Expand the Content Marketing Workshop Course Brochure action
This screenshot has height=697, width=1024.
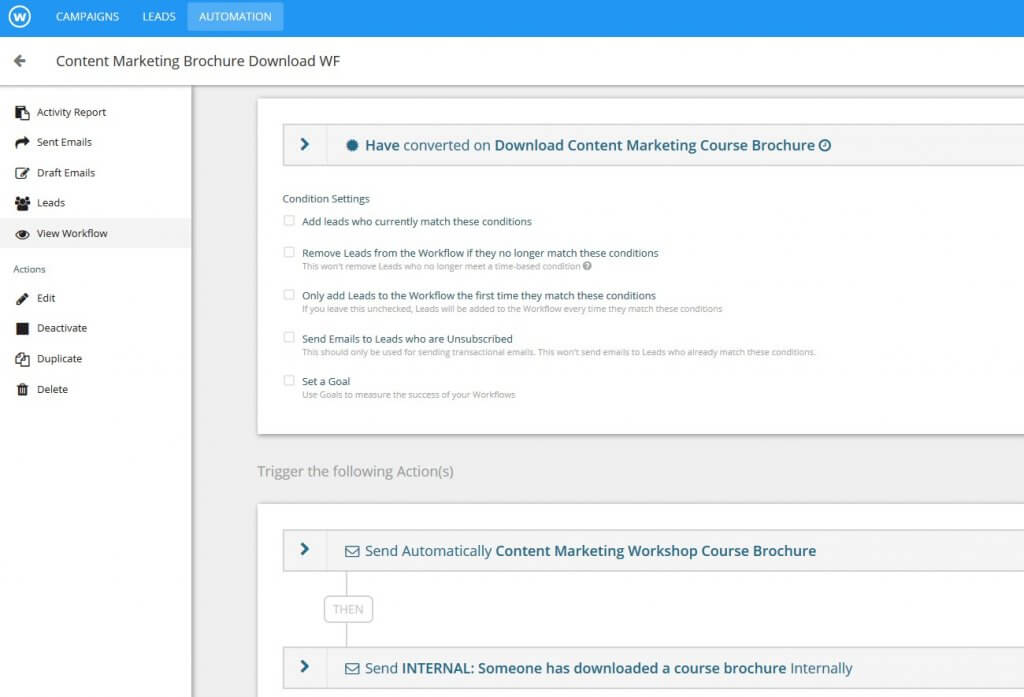pos(304,551)
